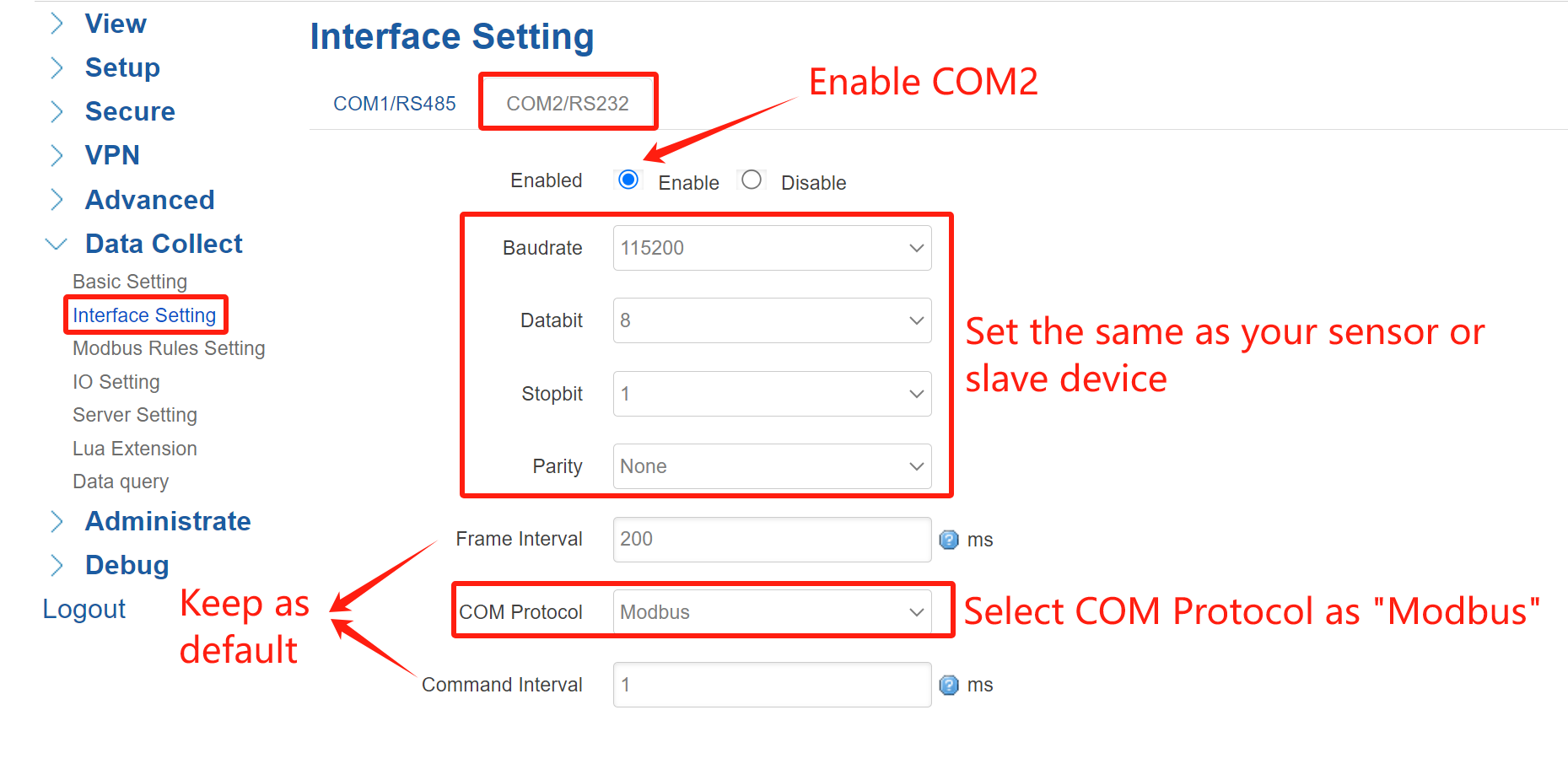Screen dimensions: 1568x780
Task: Open the Stopbit dropdown
Action: coord(772,394)
